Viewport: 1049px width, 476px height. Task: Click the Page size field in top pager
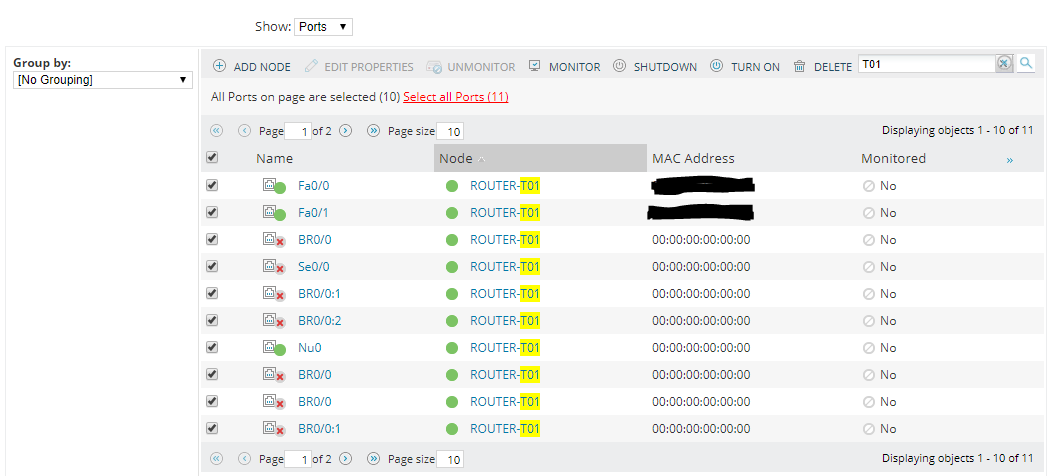(450, 131)
